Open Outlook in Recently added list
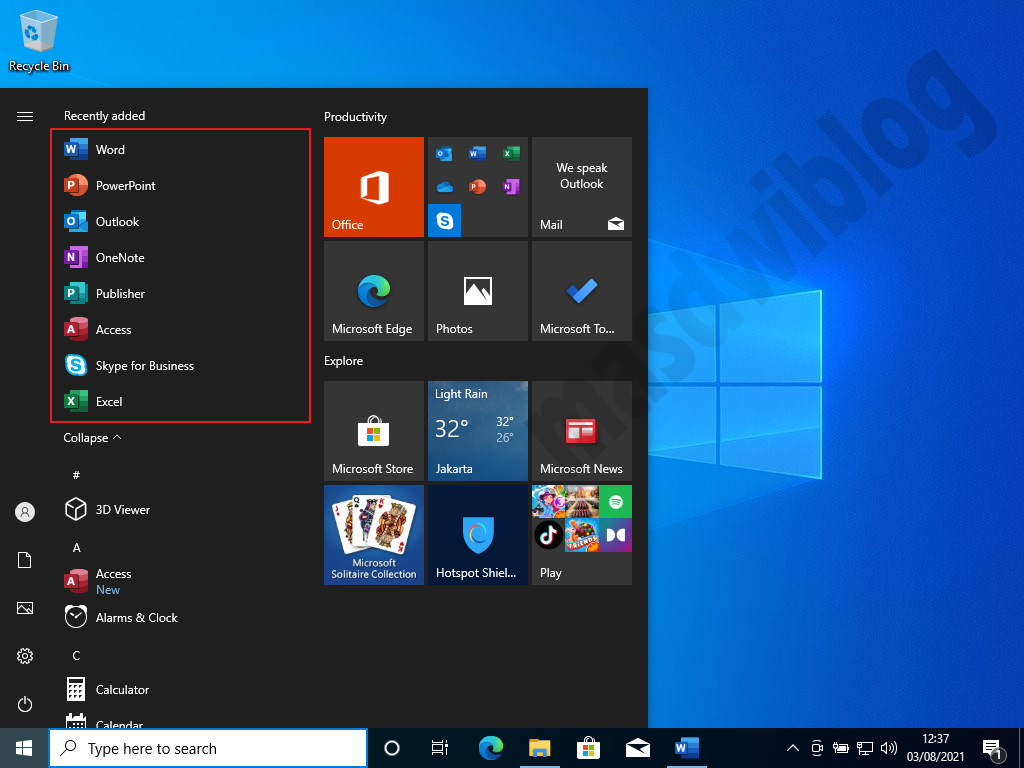This screenshot has width=1024, height=768. 180,221
